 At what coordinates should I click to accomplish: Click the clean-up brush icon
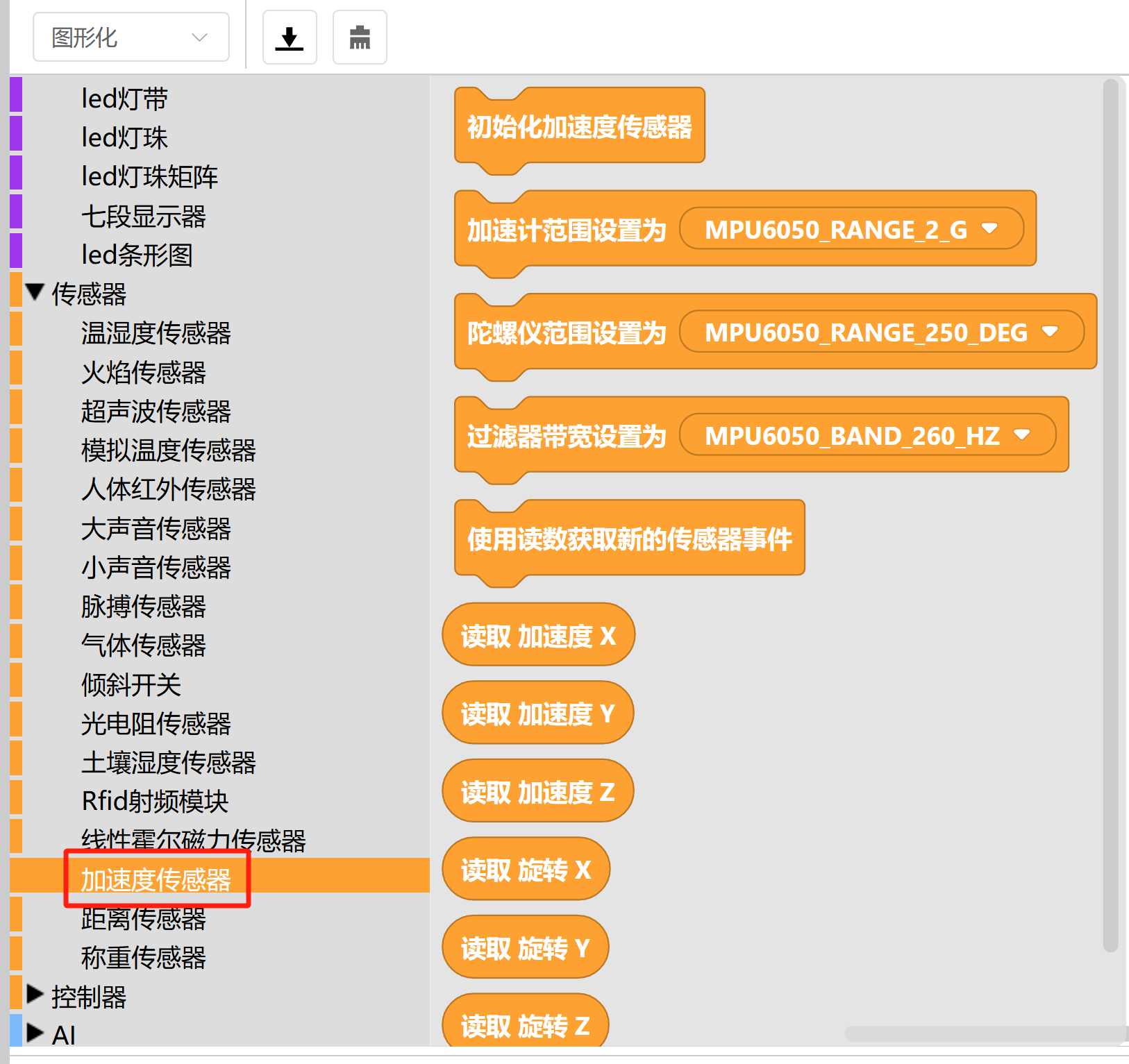point(359,37)
